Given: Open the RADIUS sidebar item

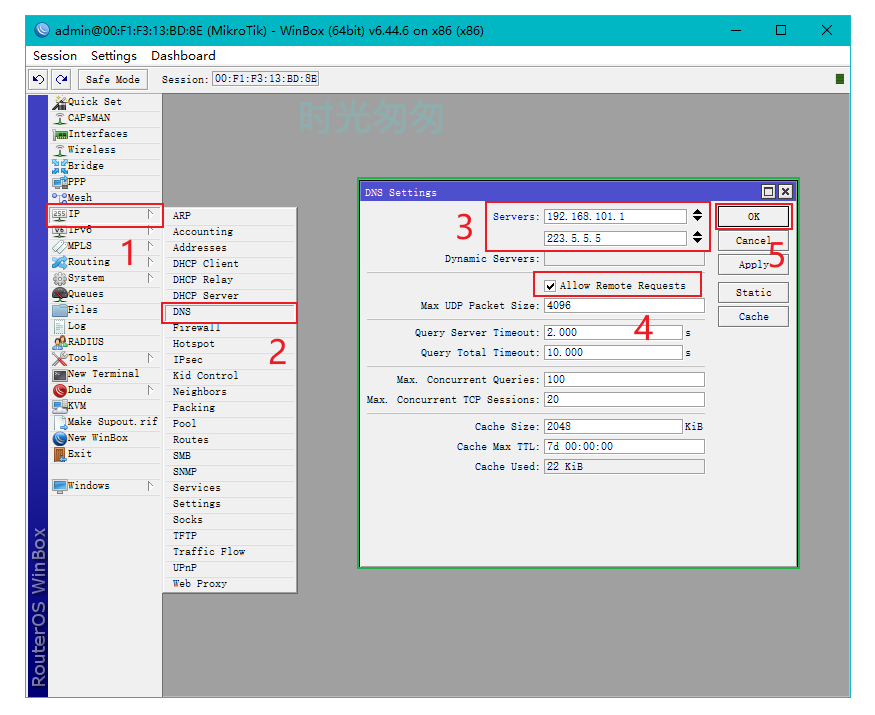Looking at the screenshot, I should (105, 342).
